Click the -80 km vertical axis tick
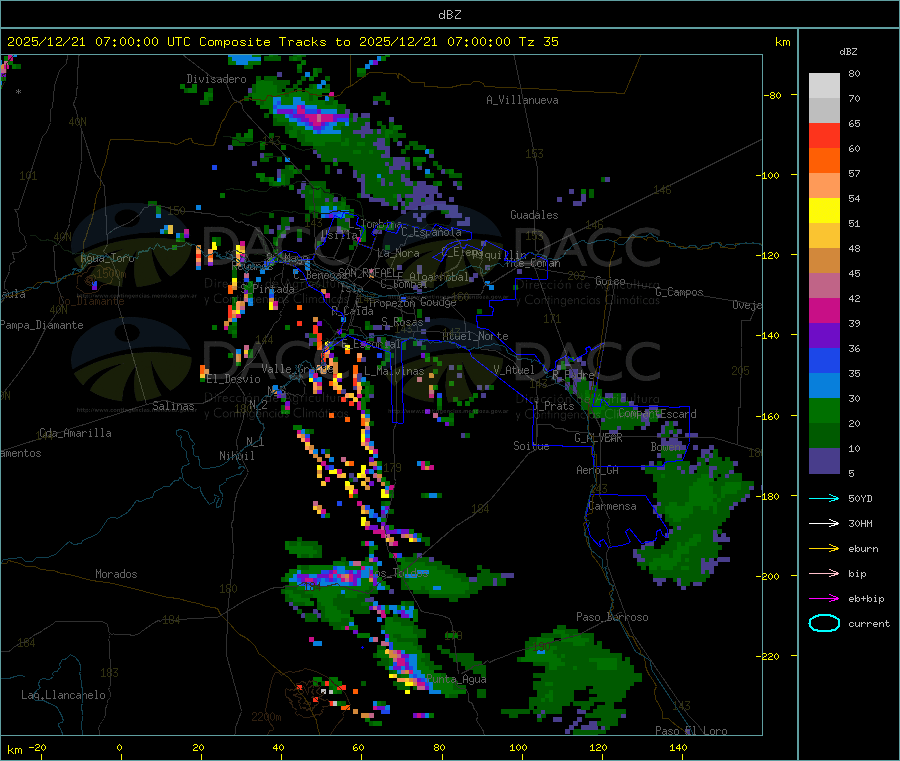900x761 pixels. 773,95
